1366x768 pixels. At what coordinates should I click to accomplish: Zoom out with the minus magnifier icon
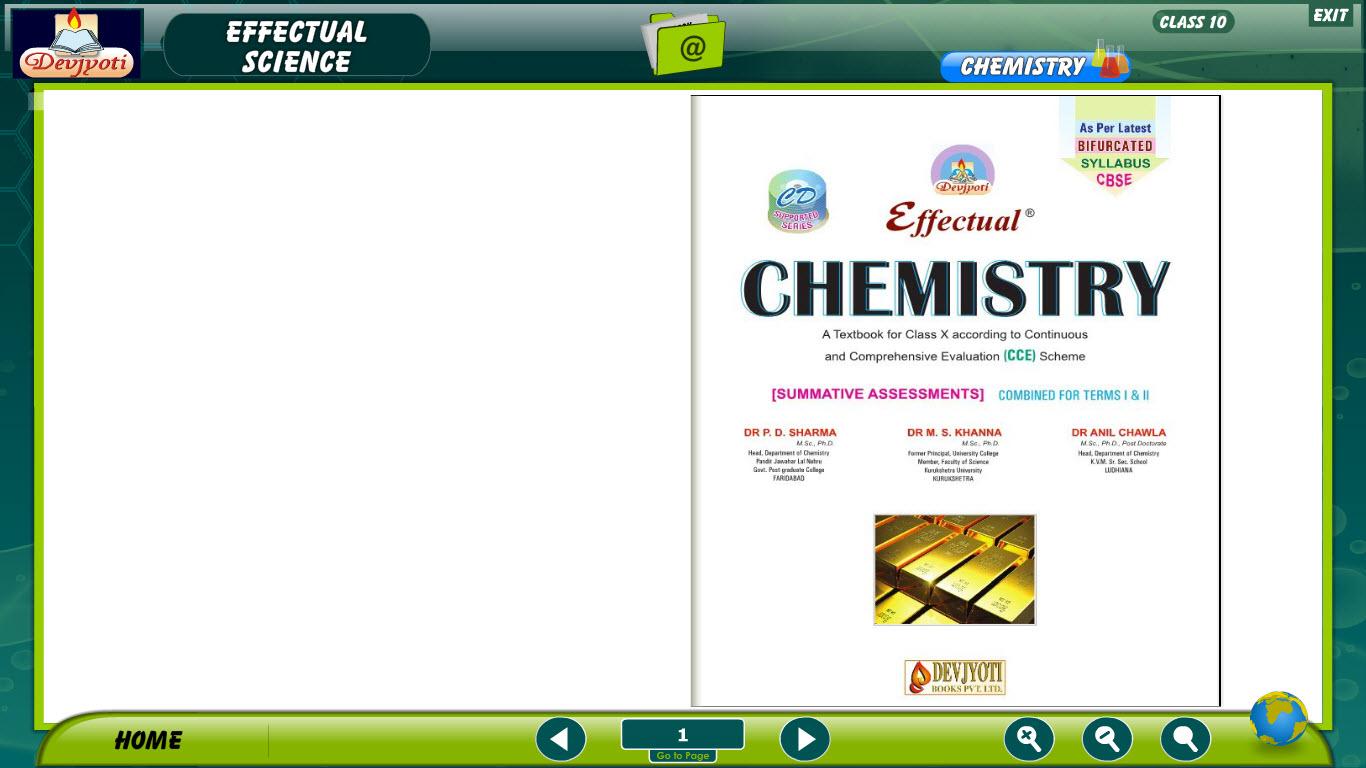pos(1107,740)
